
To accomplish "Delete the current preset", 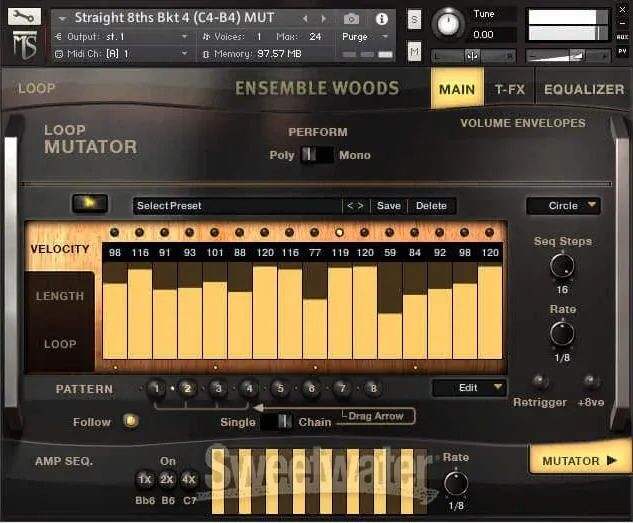I will click(x=431, y=206).
